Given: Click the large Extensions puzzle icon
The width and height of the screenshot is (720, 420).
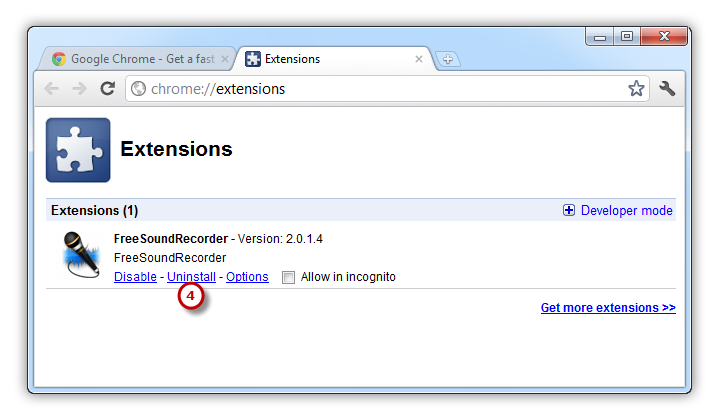Looking at the screenshot, I should pos(78,150).
